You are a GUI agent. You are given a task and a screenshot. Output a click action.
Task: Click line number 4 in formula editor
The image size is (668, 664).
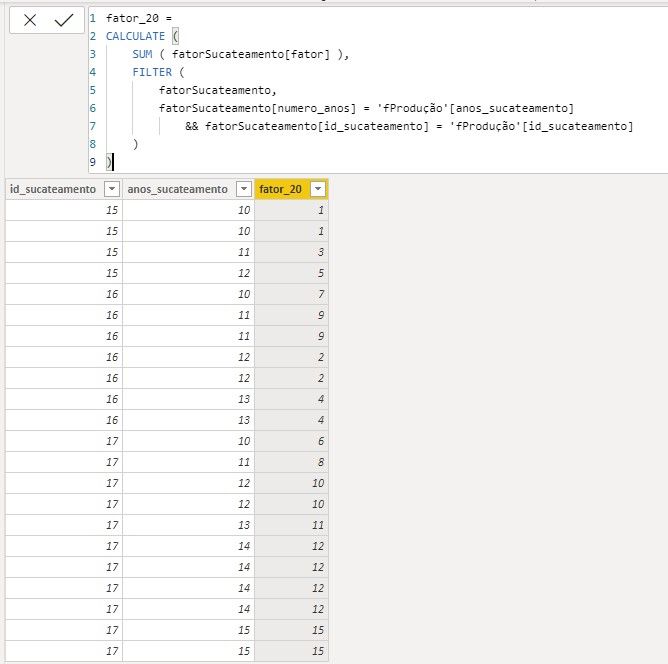(x=93, y=72)
